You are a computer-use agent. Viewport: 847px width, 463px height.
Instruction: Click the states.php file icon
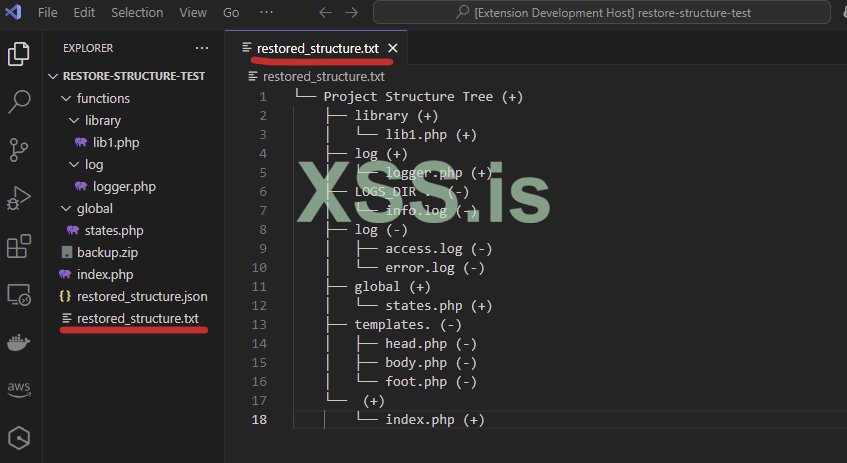(73, 231)
